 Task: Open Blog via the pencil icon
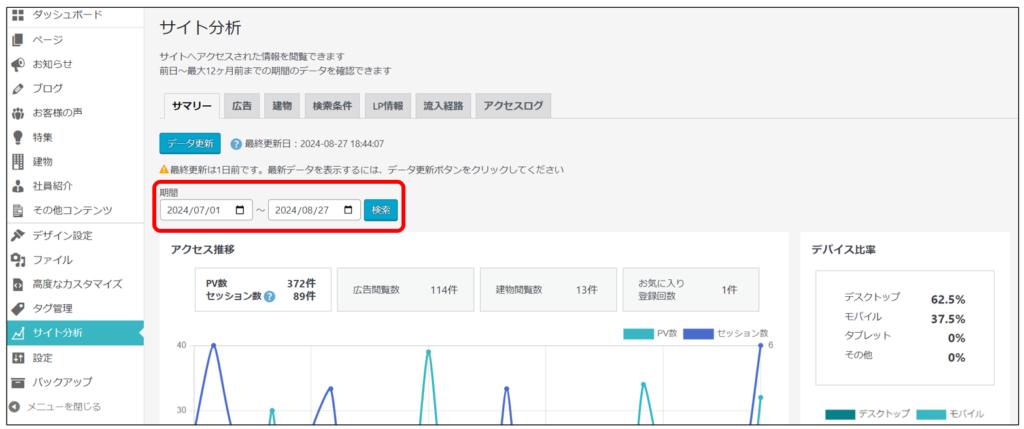click(17, 88)
